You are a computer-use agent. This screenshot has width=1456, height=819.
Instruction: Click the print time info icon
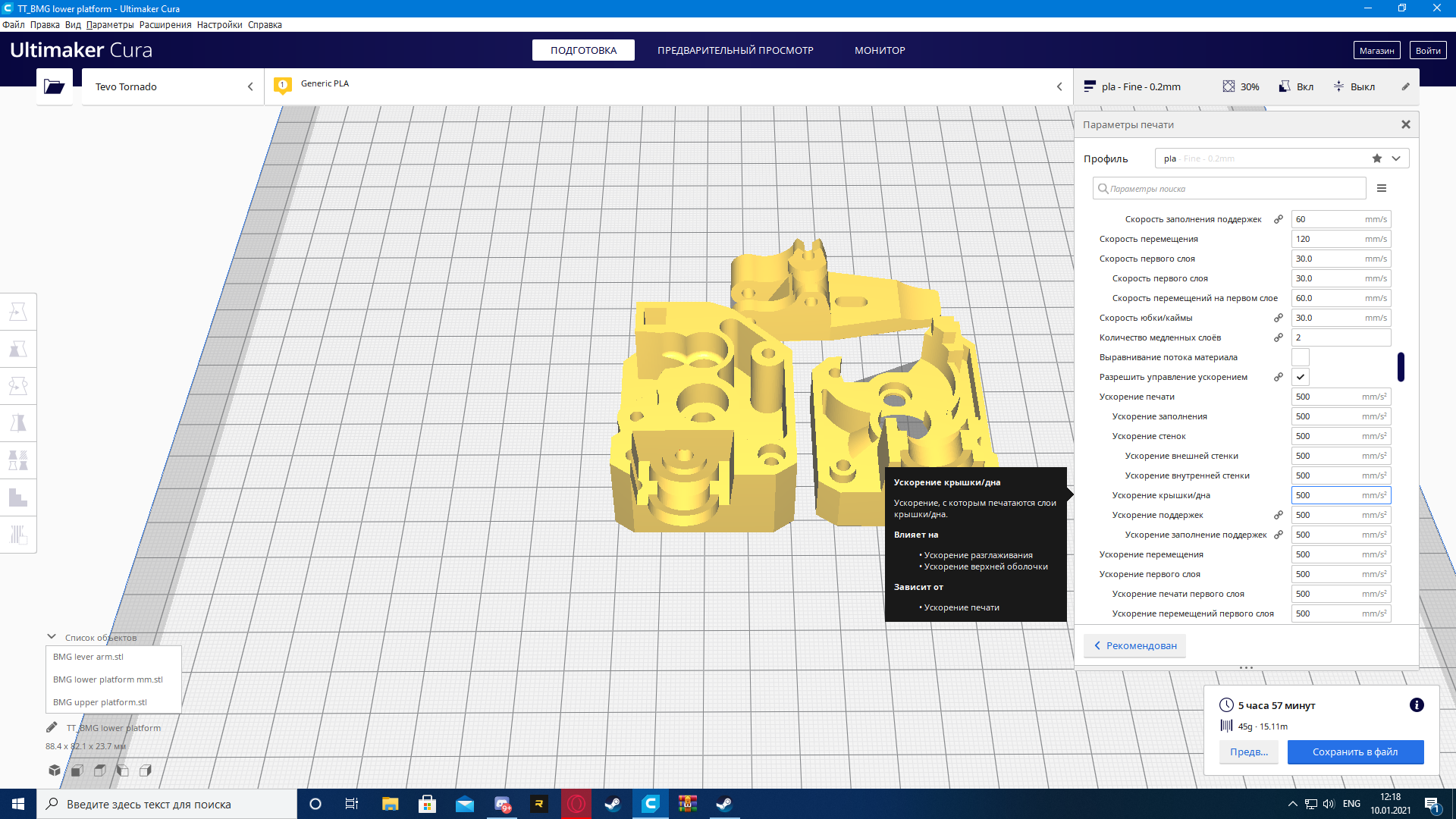(1416, 705)
